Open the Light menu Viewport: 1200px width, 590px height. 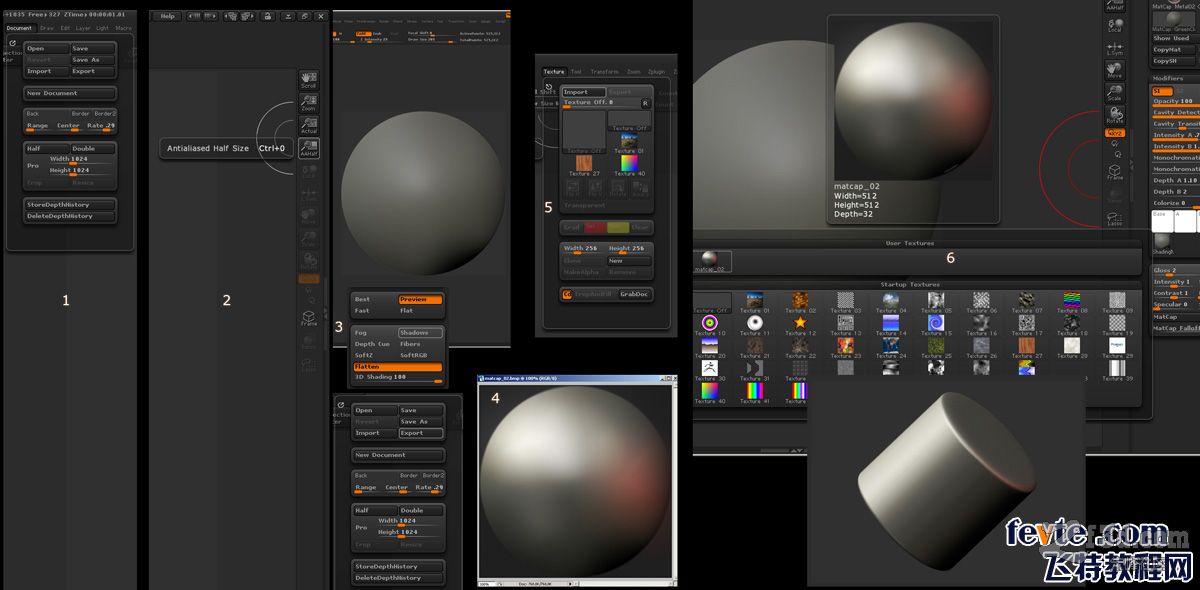103,28
